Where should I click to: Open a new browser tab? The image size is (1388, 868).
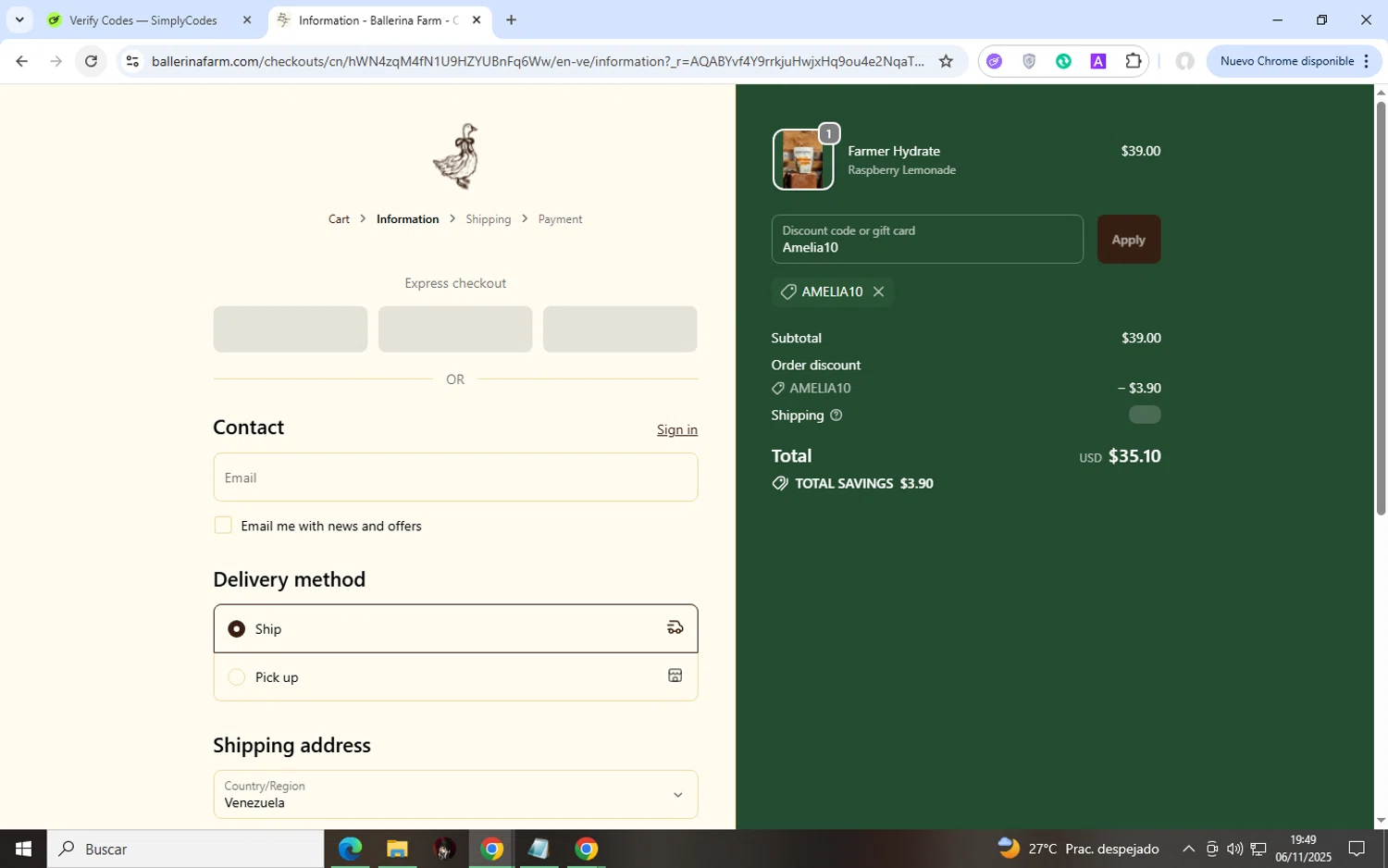tap(511, 19)
